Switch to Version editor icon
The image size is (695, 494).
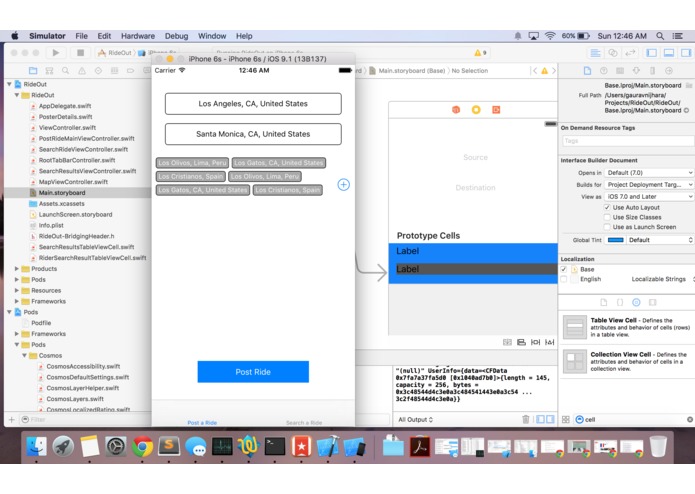[x=630, y=53]
